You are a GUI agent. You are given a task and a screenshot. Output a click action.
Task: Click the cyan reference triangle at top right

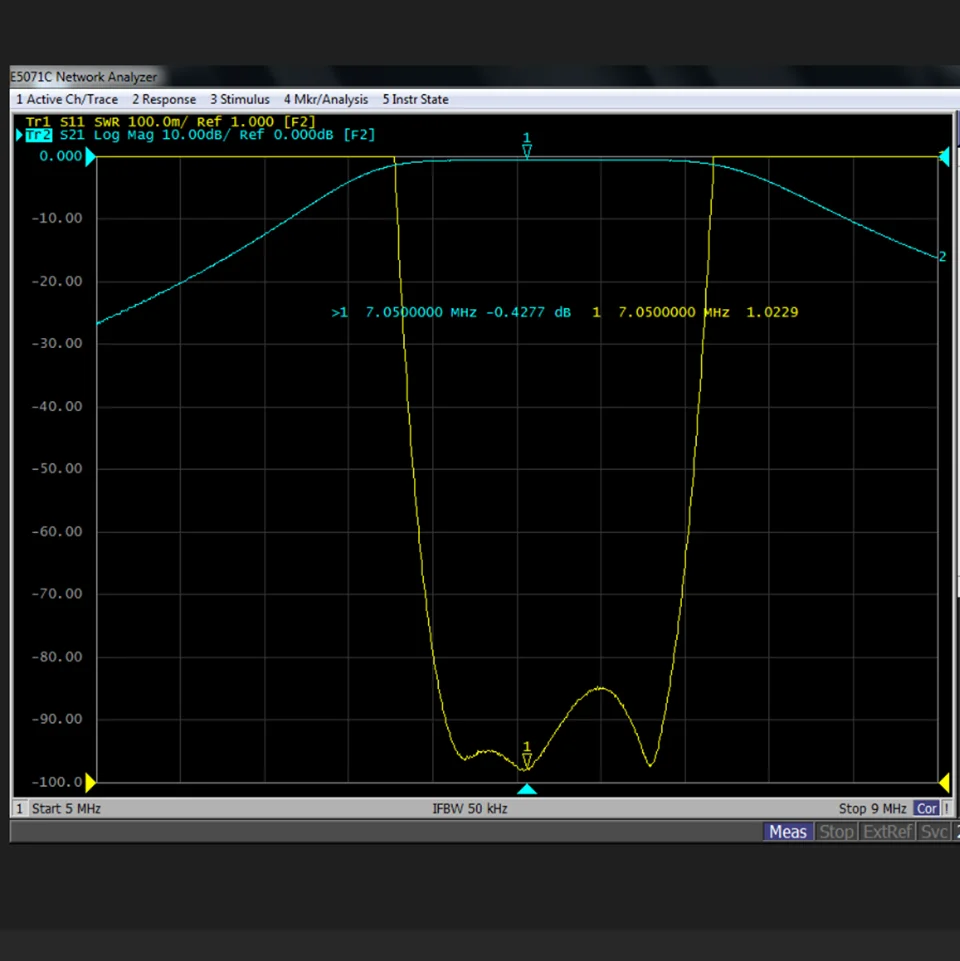[944, 157]
